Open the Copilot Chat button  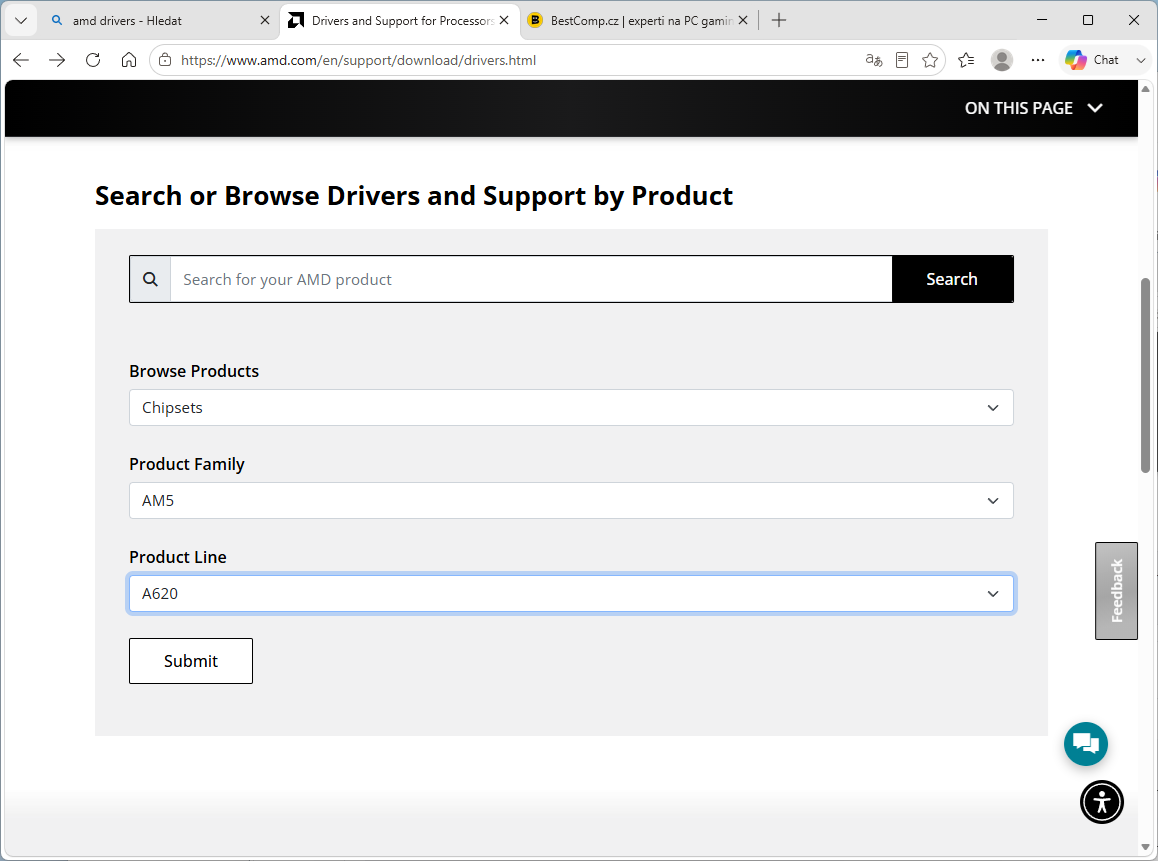tap(1092, 60)
